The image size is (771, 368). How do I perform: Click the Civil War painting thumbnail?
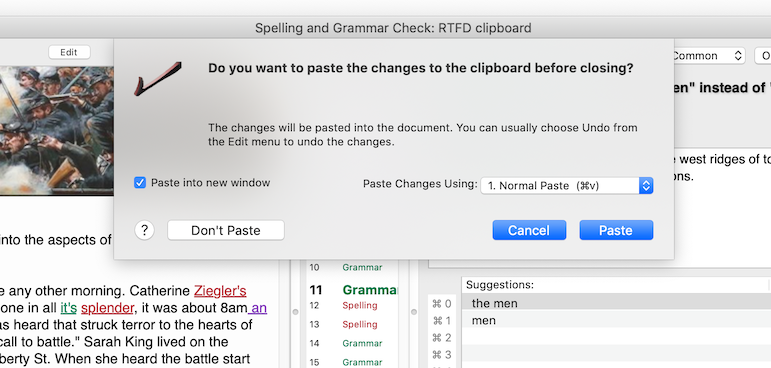(x=57, y=131)
